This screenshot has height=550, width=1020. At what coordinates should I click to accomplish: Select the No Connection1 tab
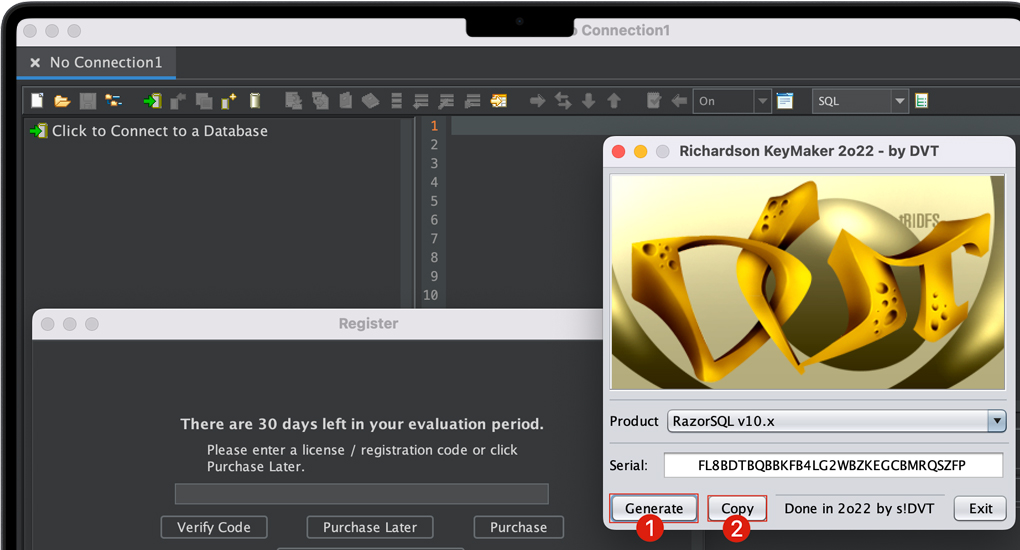coord(96,62)
